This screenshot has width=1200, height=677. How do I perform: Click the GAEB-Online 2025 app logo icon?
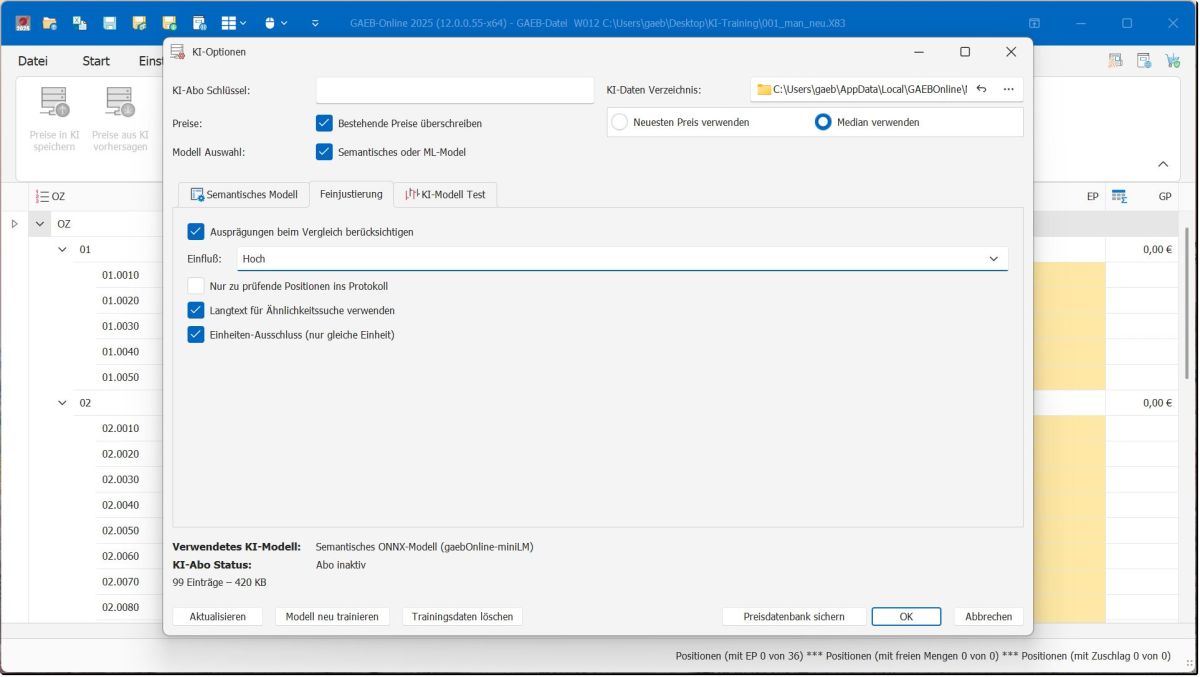[22, 22]
